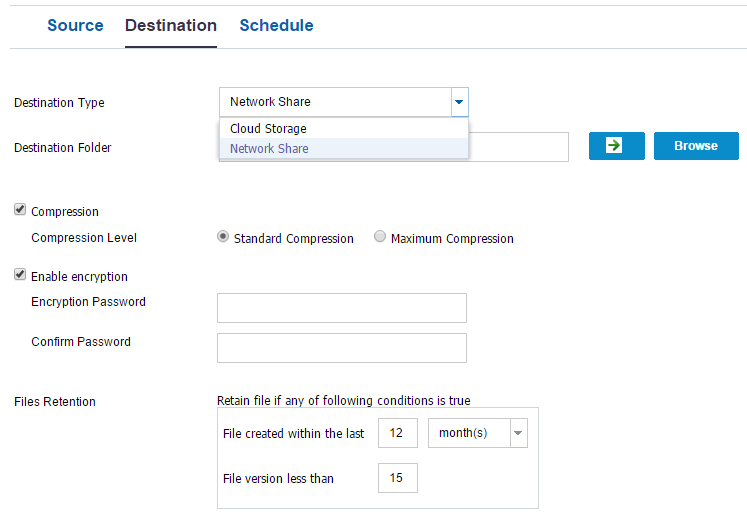Select the Destination tab
747x521 pixels.
click(171, 26)
